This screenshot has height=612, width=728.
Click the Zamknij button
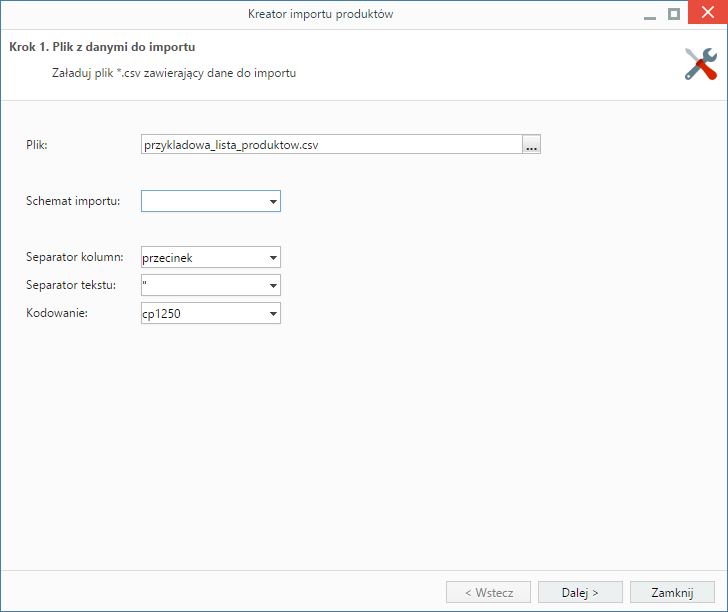pyautogui.click(x=672, y=592)
